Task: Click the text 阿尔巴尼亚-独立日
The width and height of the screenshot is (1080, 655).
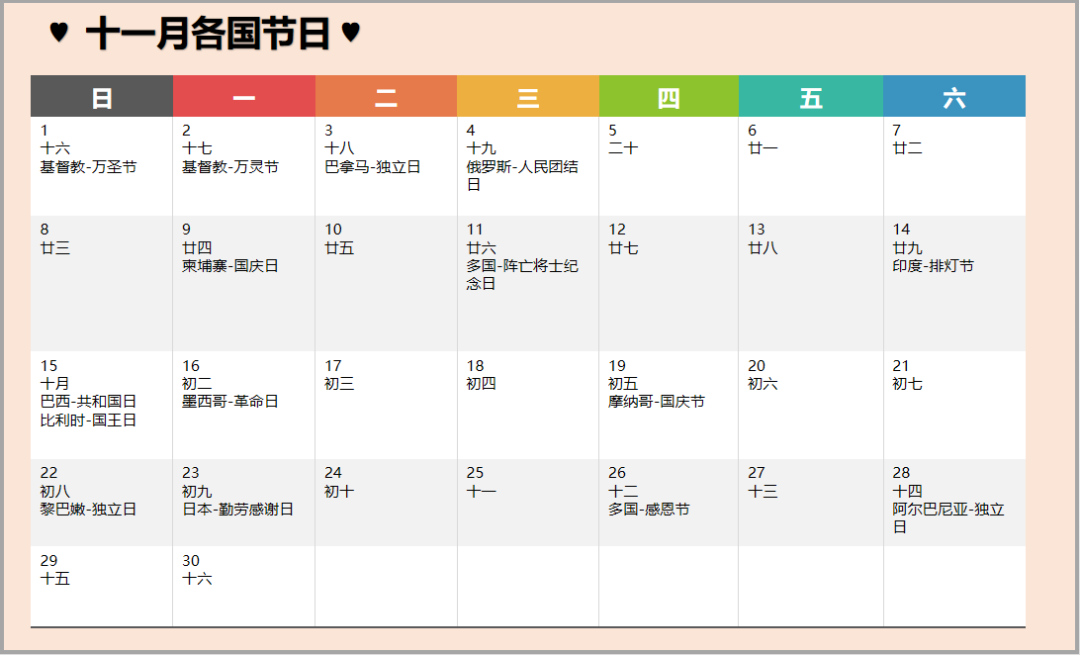Action: (948, 518)
